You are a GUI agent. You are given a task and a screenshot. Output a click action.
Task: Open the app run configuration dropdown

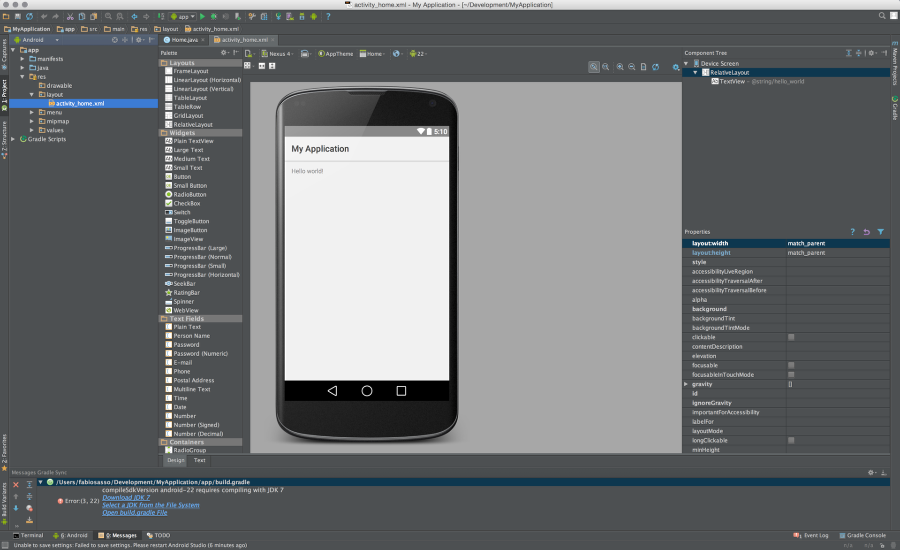click(183, 17)
